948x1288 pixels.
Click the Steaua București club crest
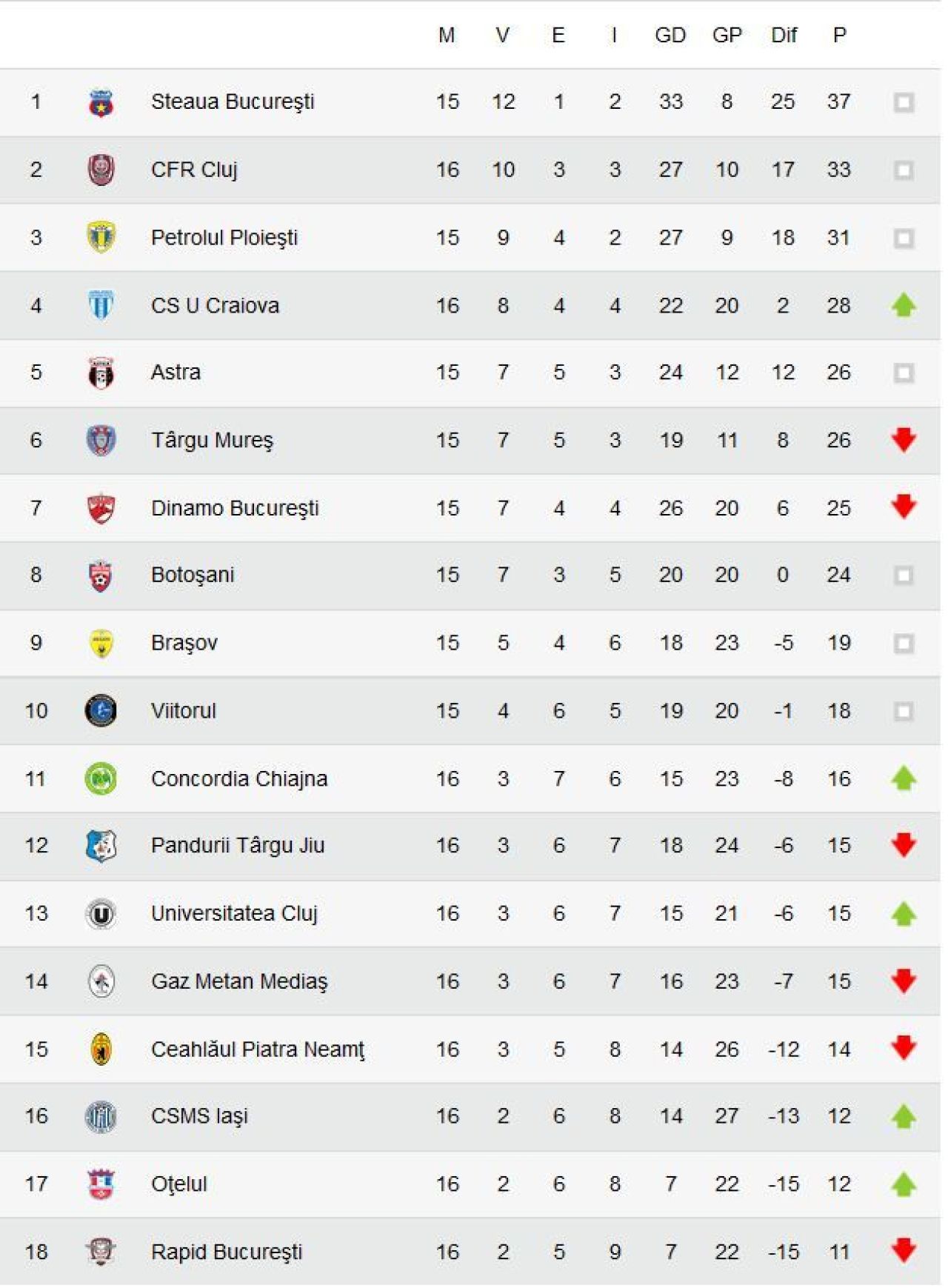coord(101,102)
